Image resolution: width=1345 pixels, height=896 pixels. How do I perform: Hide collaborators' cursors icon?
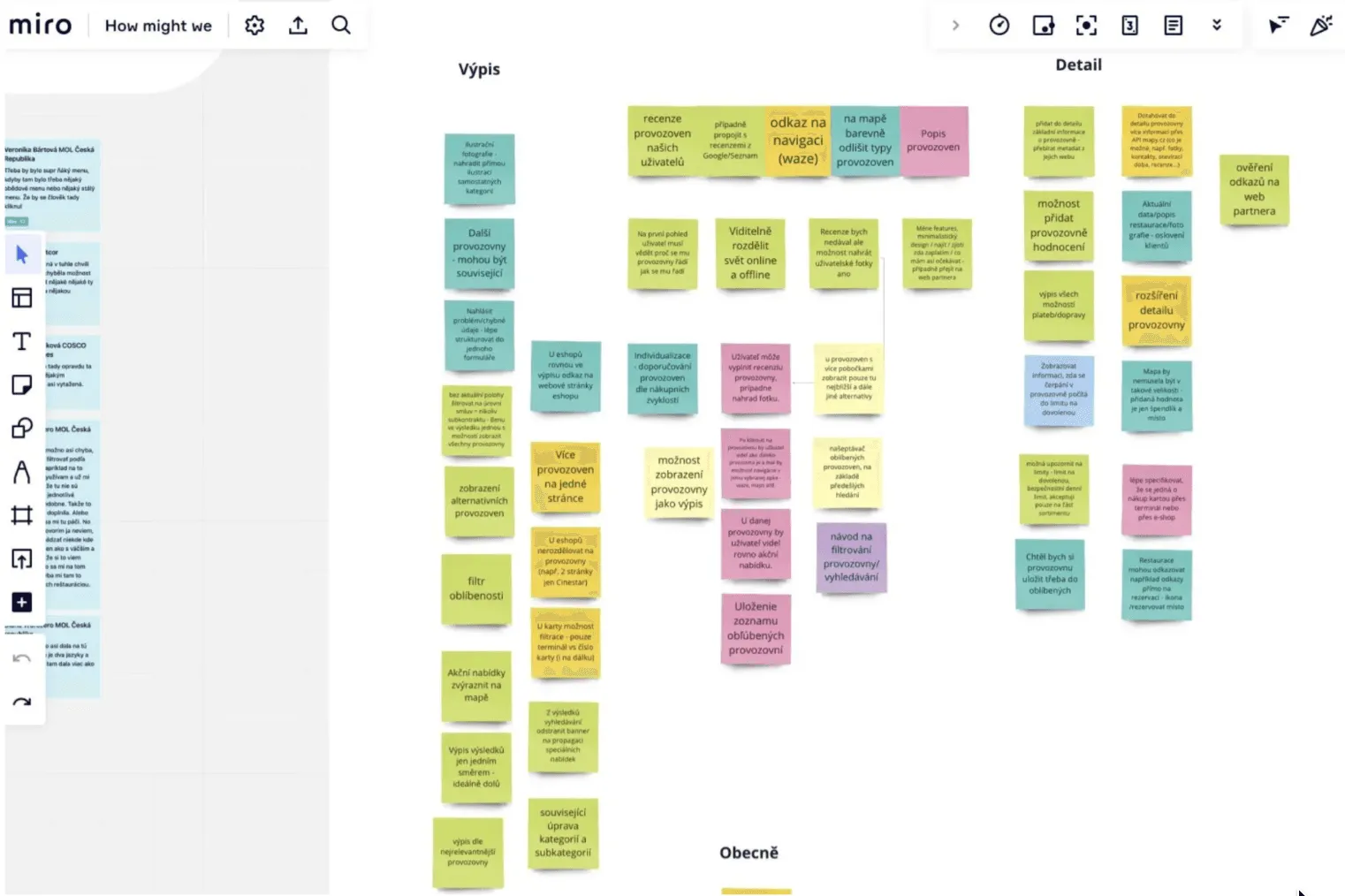tap(1278, 26)
